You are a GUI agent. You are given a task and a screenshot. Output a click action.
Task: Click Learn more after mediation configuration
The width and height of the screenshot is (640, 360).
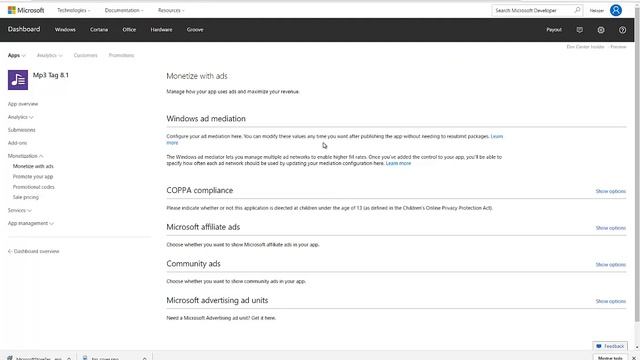point(398,163)
